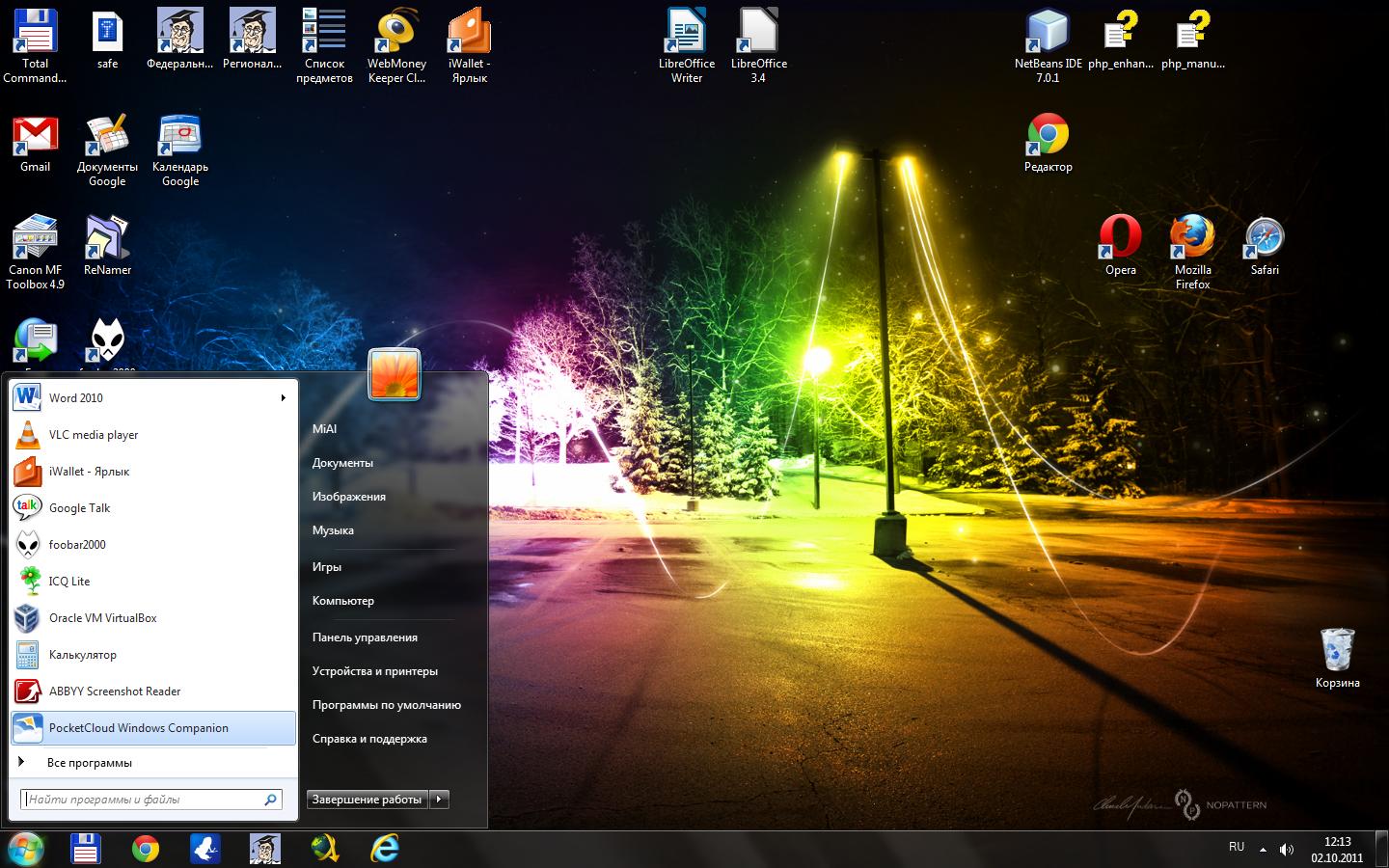Click the Chrome icon in the taskbar
Image resolution: width=1389 pixels, height=868 pixels.
click(146, 849)
